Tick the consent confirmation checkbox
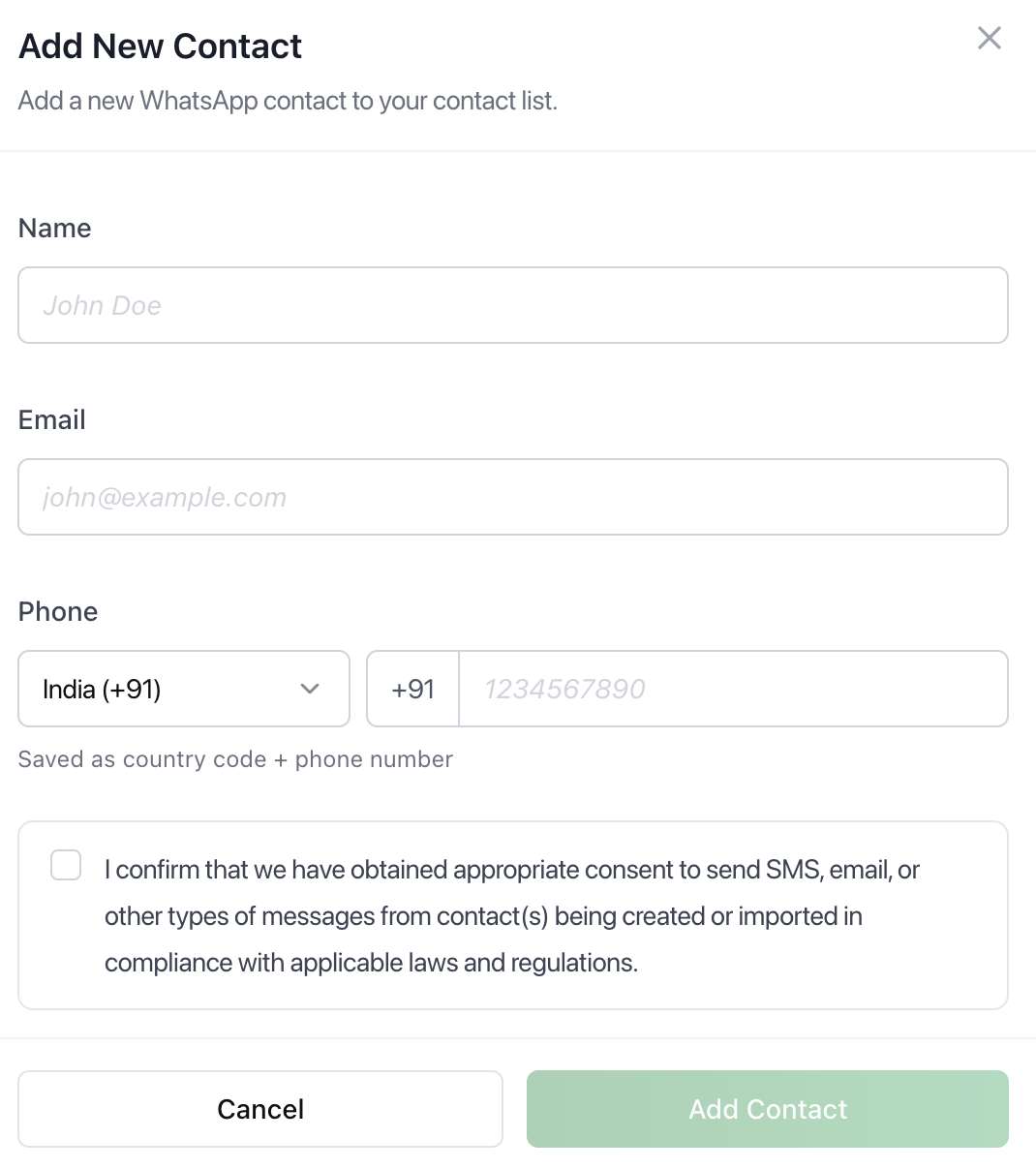 tap(66, 865)
